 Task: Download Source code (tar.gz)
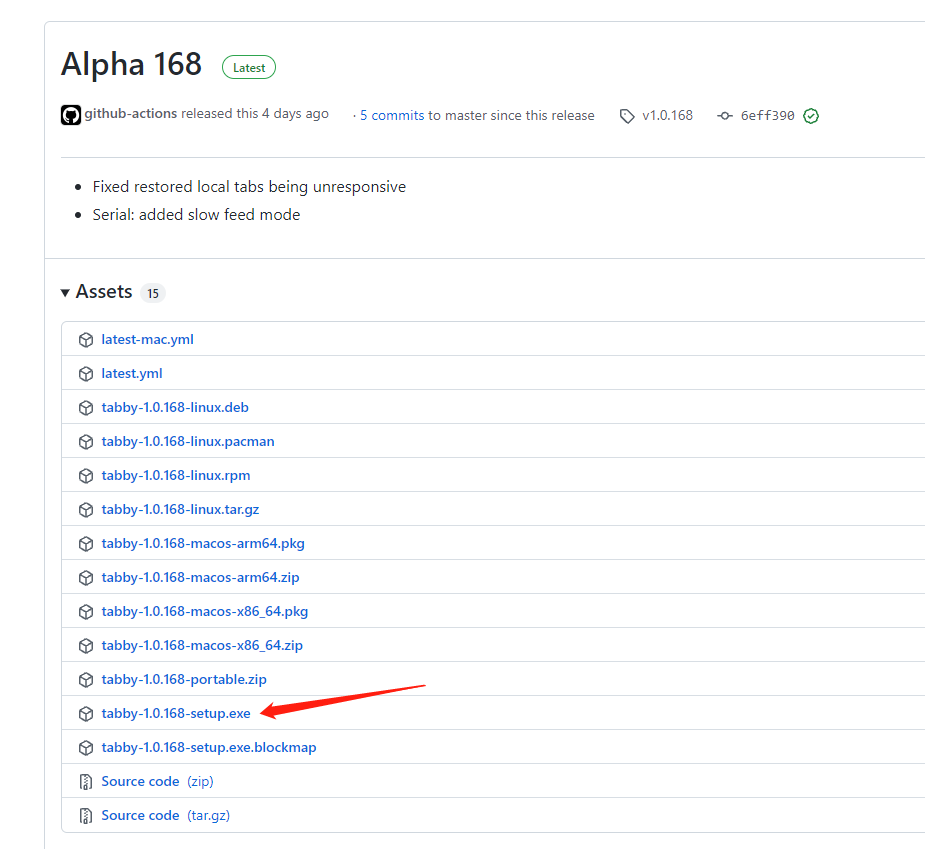[x=166, y=815]
